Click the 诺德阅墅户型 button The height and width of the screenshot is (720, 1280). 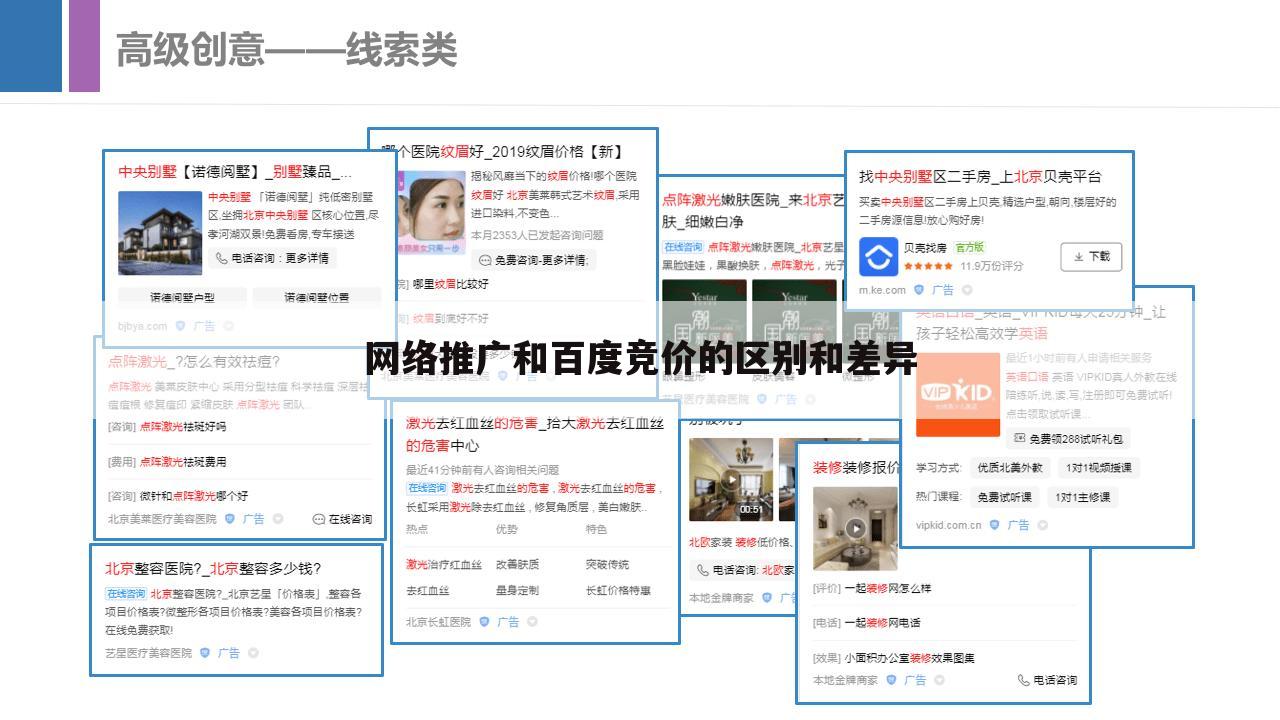coord(182,297)
